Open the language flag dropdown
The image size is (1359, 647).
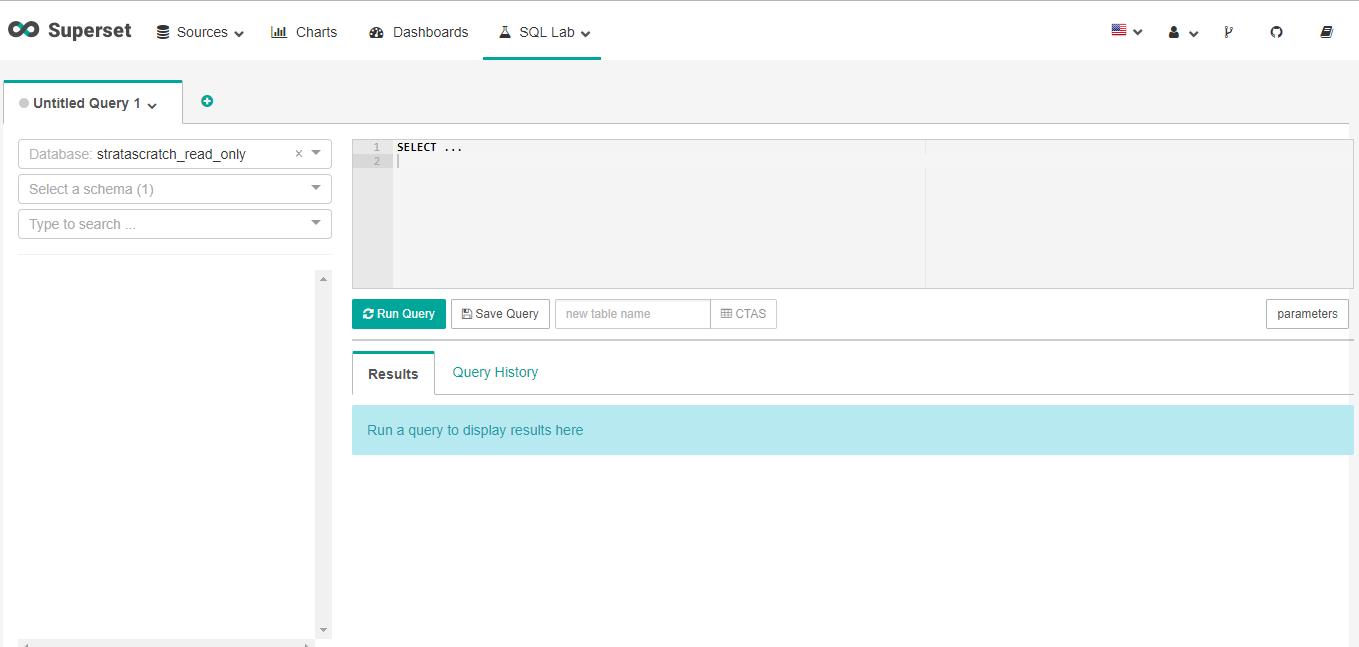(x=1127, y=32)
